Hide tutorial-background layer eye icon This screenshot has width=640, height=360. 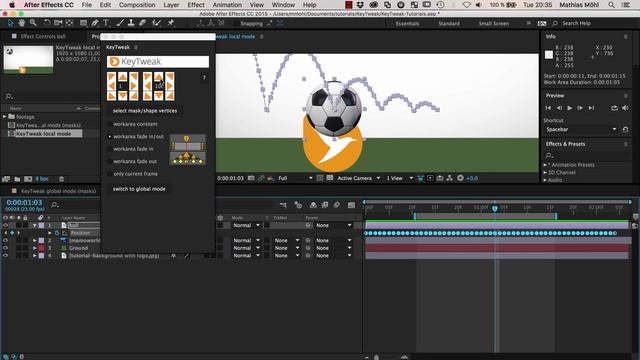click(x=5, y=256)
